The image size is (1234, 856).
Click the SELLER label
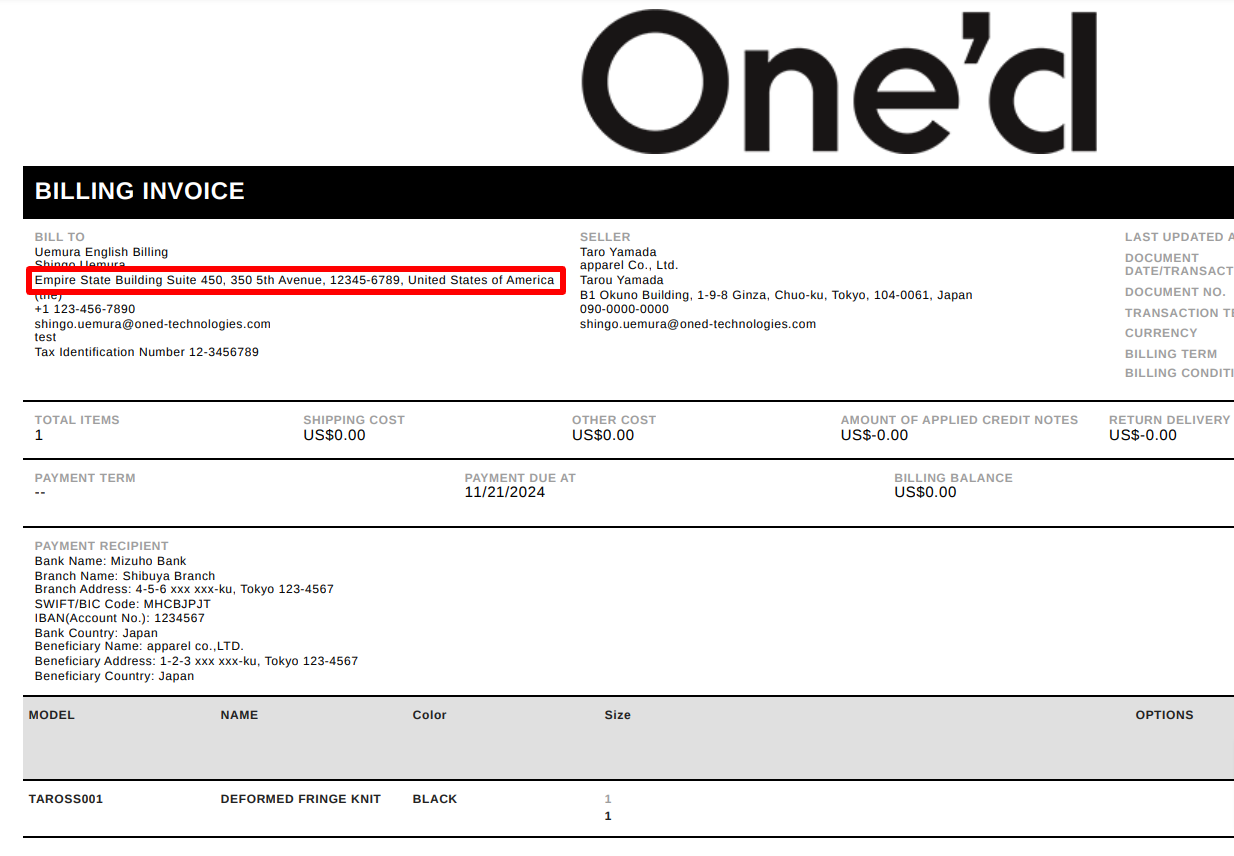point(605,237)
